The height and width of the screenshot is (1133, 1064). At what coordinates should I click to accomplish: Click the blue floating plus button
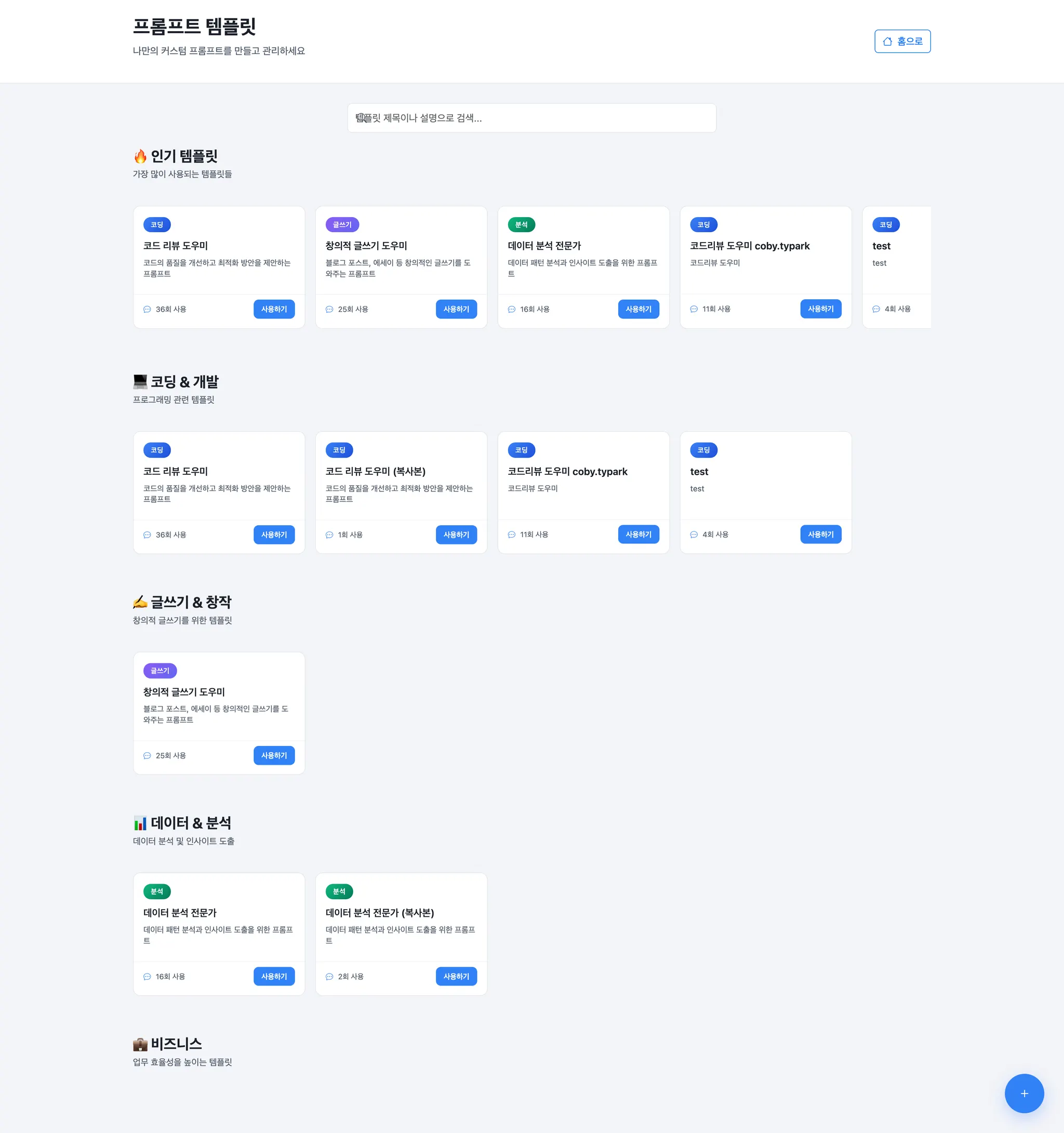1023,1093
